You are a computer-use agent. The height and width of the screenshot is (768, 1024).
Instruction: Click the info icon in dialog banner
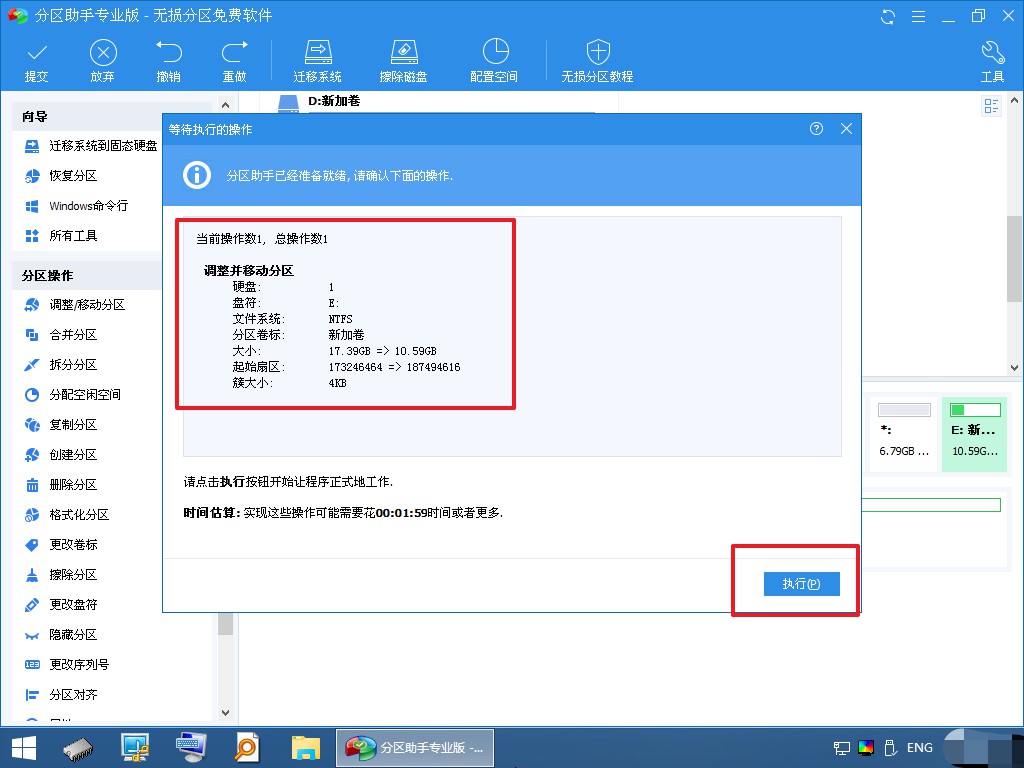click(197, 175)
